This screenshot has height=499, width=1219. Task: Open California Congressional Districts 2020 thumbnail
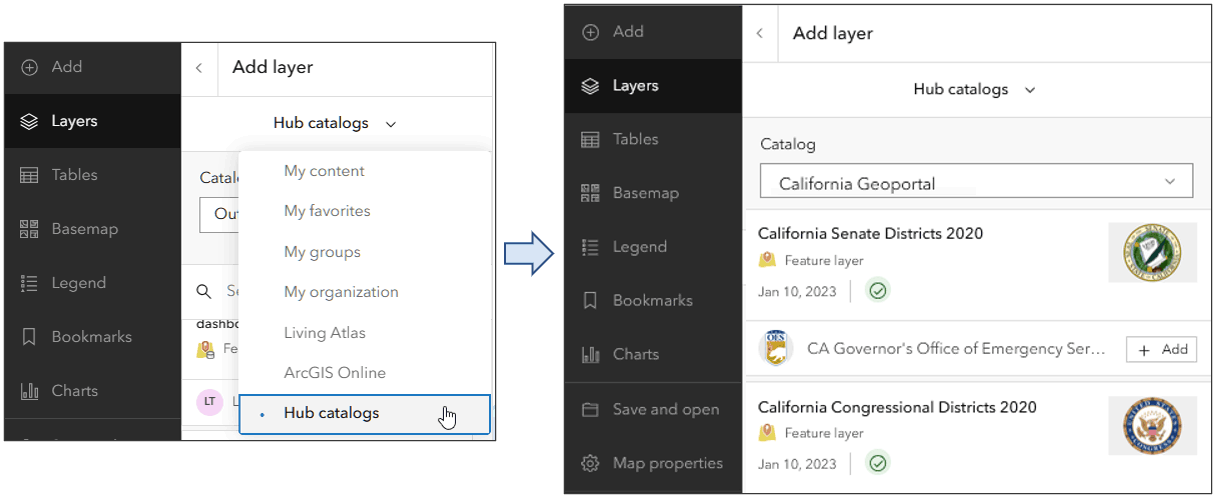click(x=1152, y=426)
